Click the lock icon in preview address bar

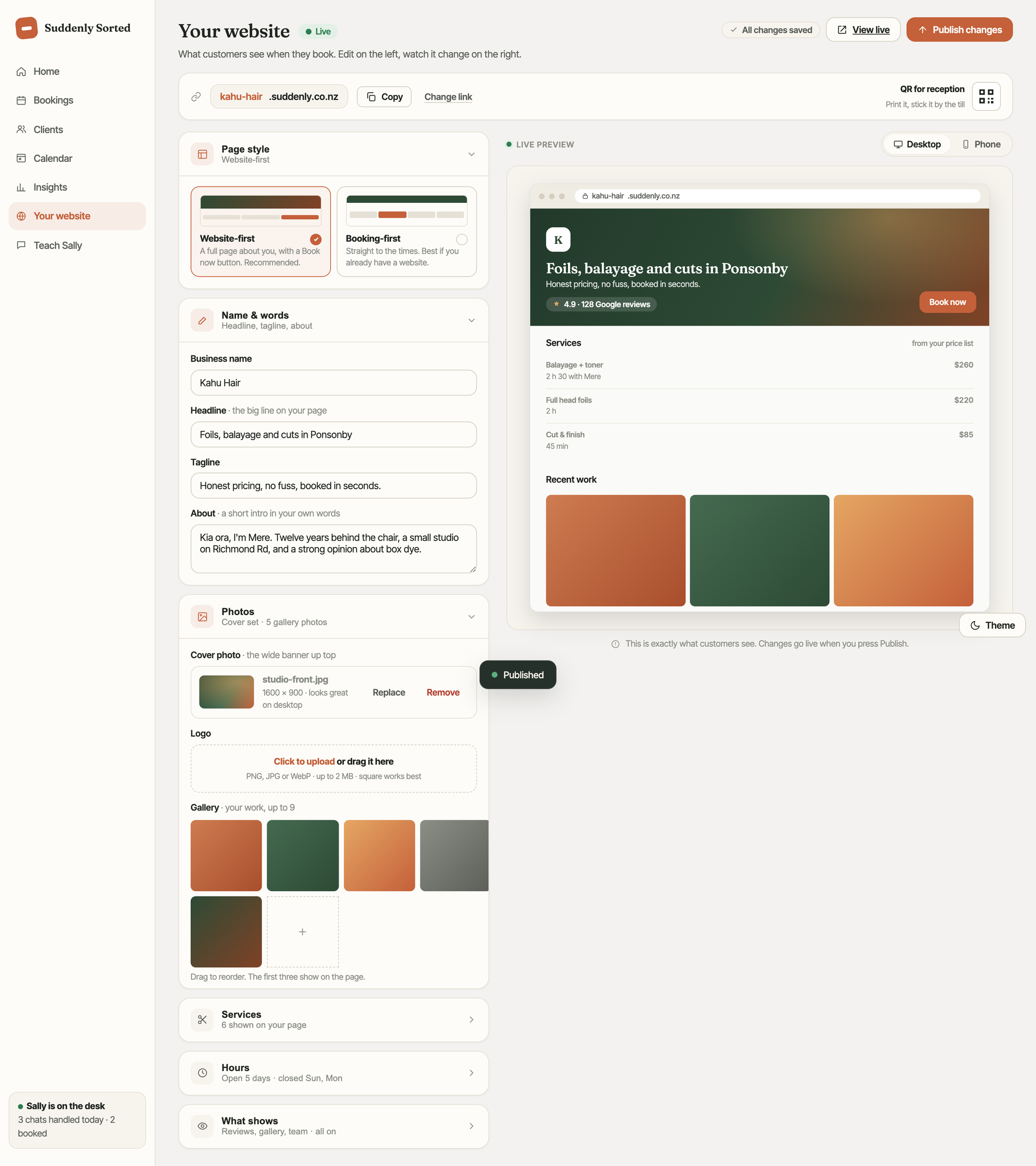coord(585,196)
